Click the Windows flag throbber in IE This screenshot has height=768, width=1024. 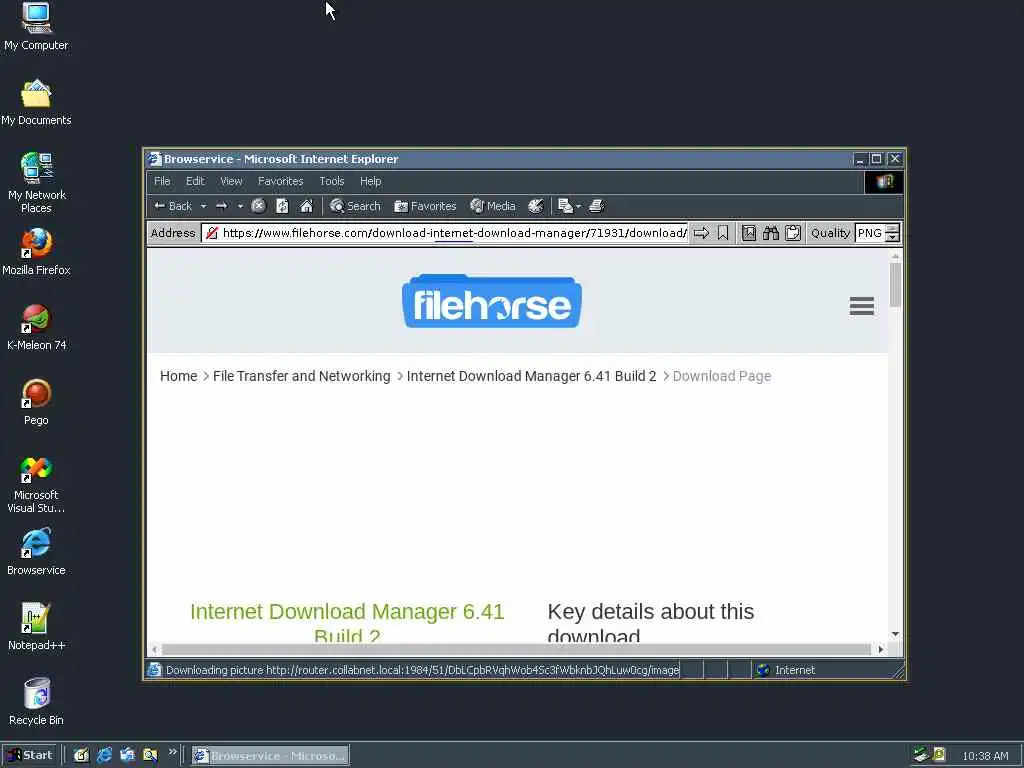(x=884, y=182)
